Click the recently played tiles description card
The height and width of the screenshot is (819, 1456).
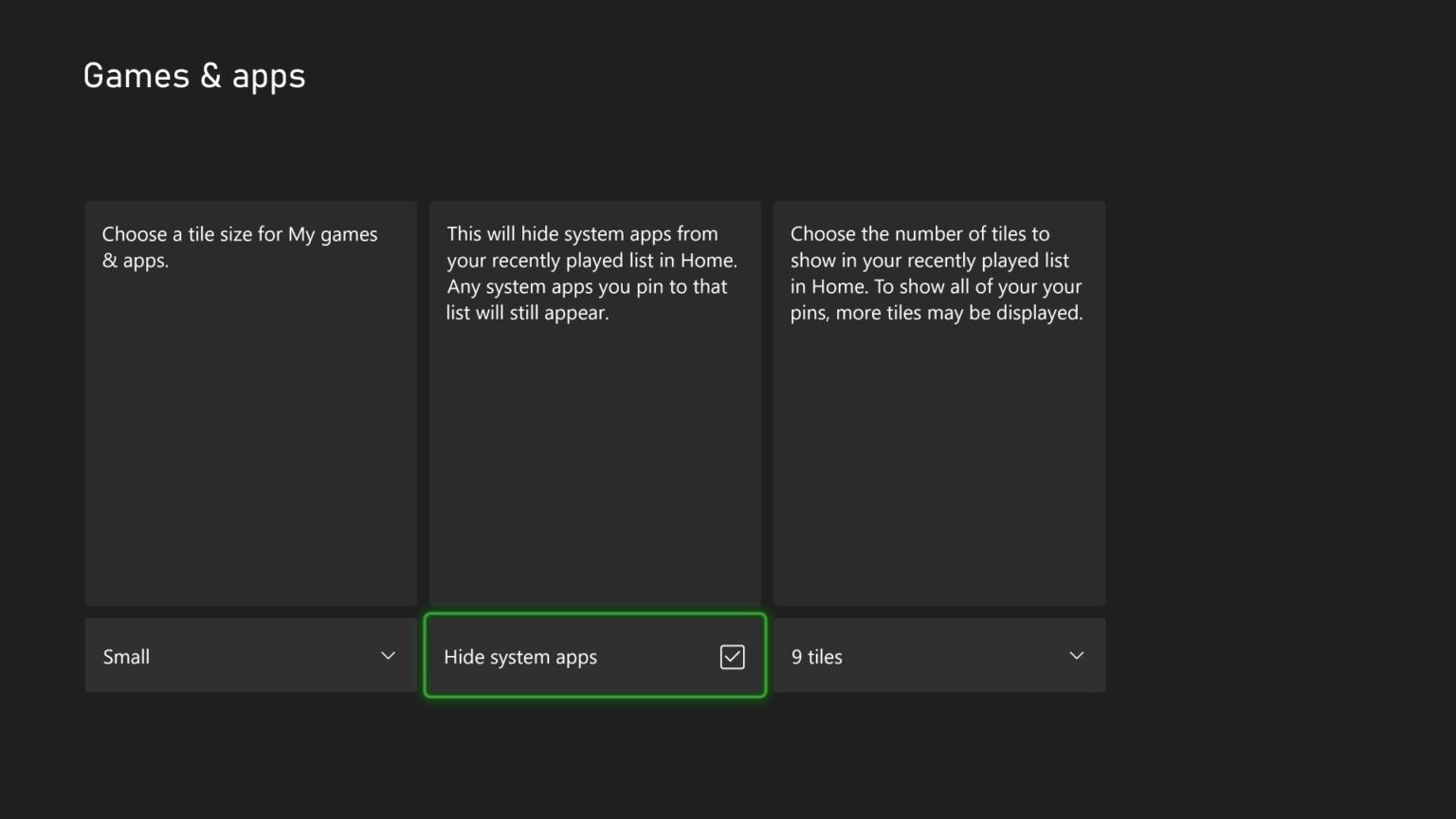938,402
